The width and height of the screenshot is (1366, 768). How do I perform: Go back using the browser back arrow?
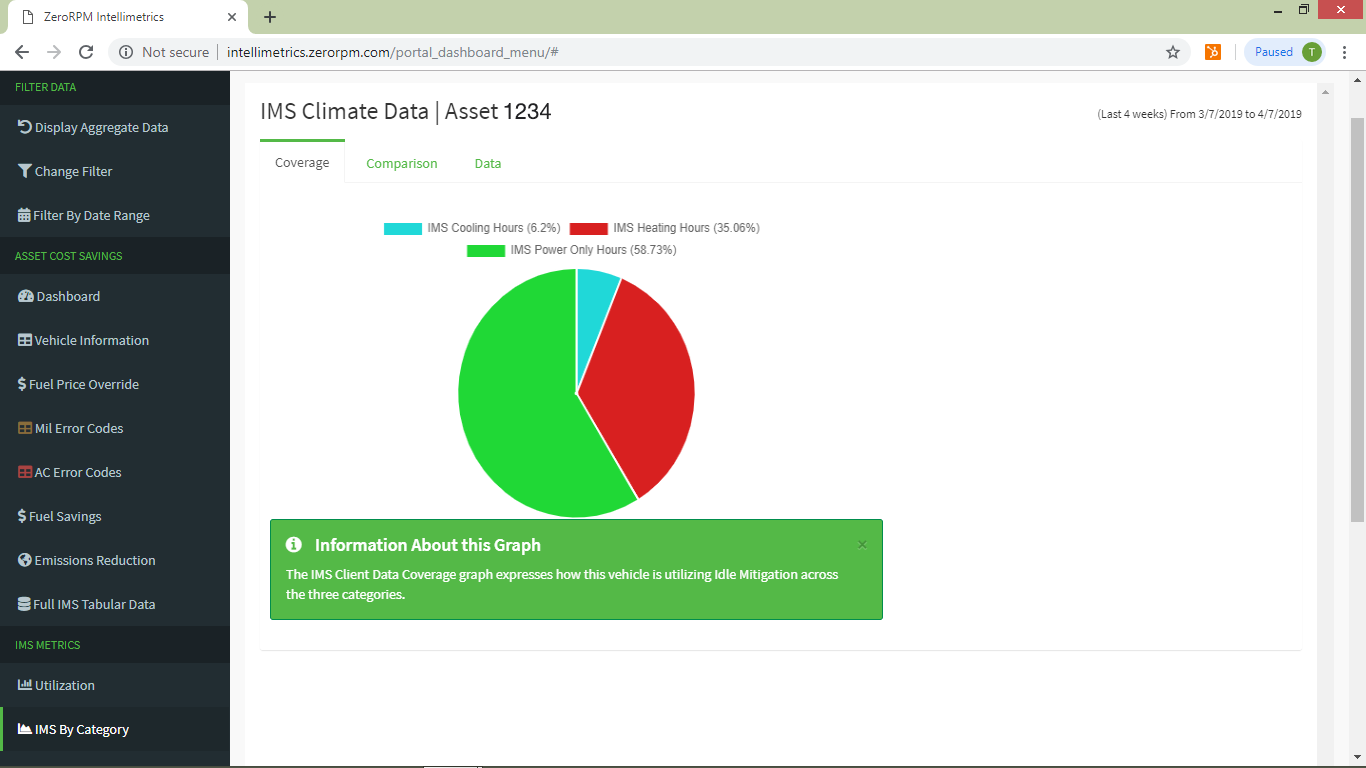pos(22,52)
